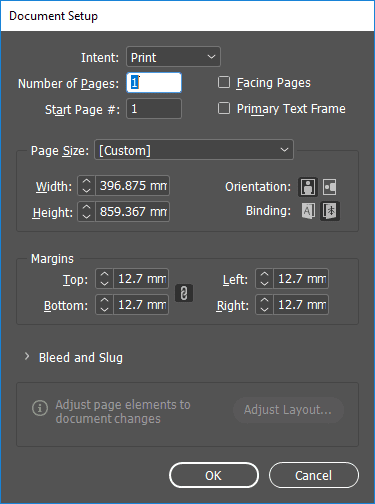The height and width of the screenshot is (504, 375).
Task: Decrease Left margin with the down arrow
Action: [265, 284]
